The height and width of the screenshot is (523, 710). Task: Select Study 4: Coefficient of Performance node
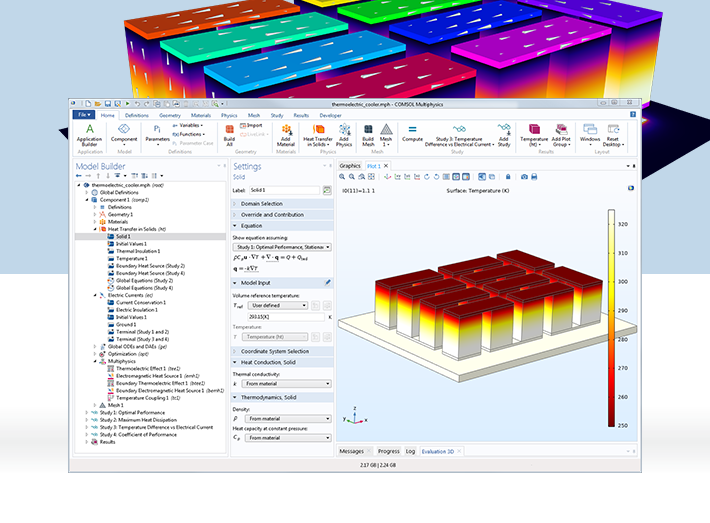pos(138,435)
